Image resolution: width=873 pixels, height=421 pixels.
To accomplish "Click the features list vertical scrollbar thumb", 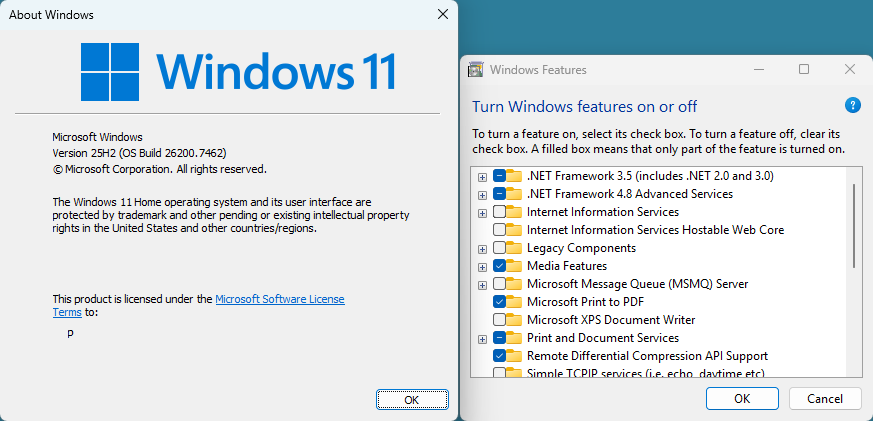I will [x=853, y=225].
